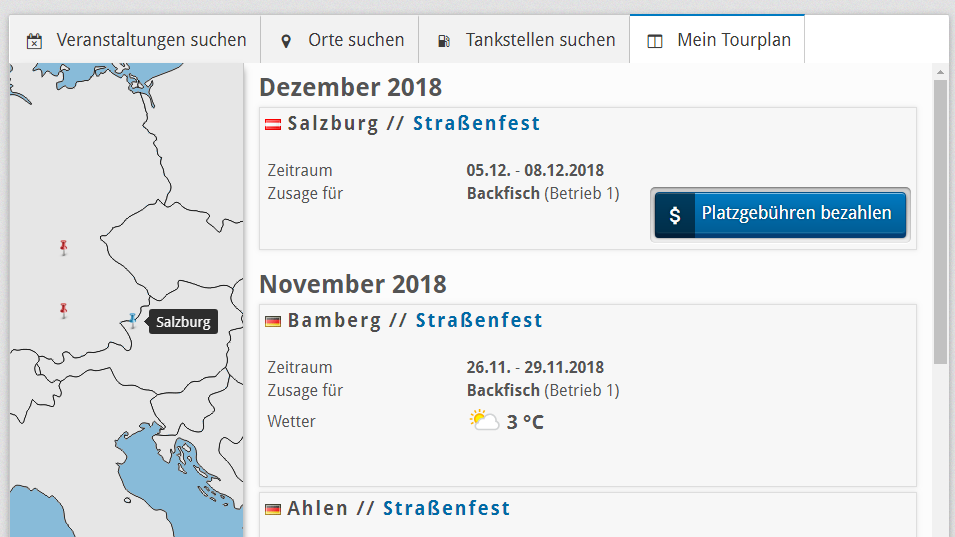The height and width of the screenshot is (537, 955).
Task: Open the Bamberg Straßenfest link
Action: (479, 320)
